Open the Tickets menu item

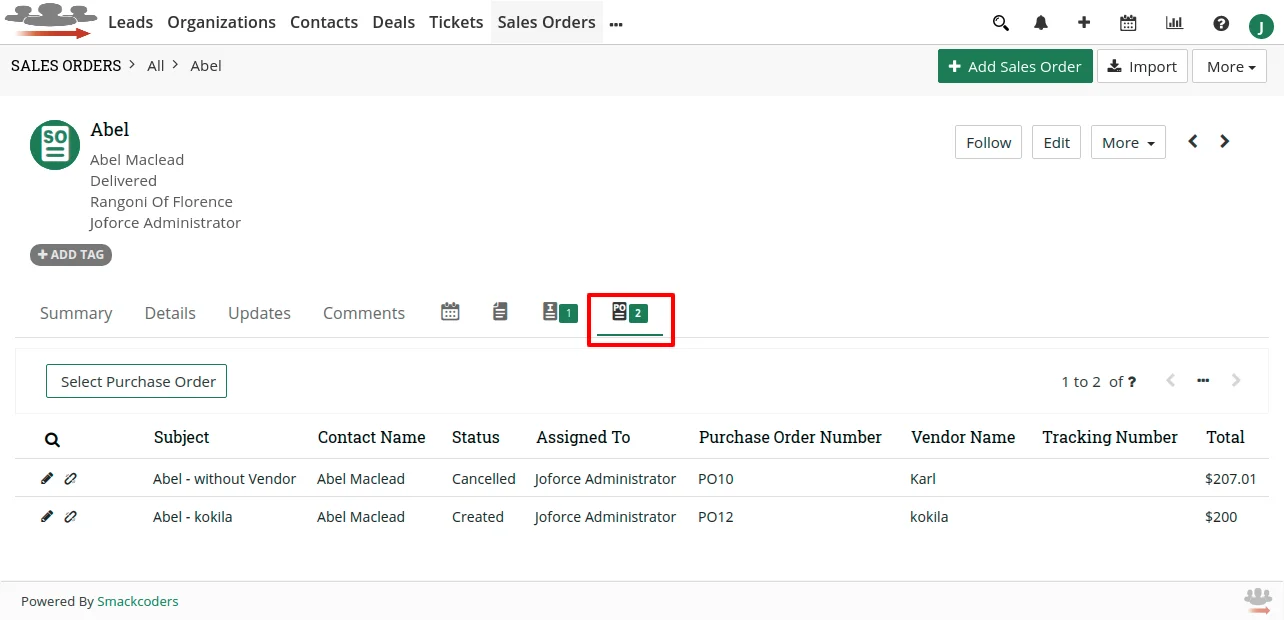click(x=456, y=22)
